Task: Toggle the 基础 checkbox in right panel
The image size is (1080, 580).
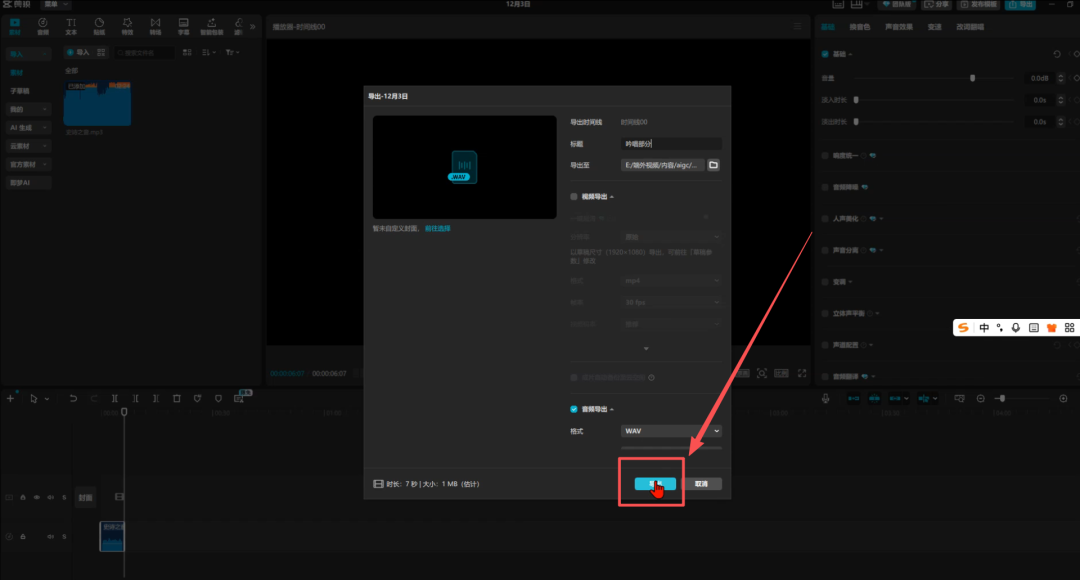Action: click(825, 54)
